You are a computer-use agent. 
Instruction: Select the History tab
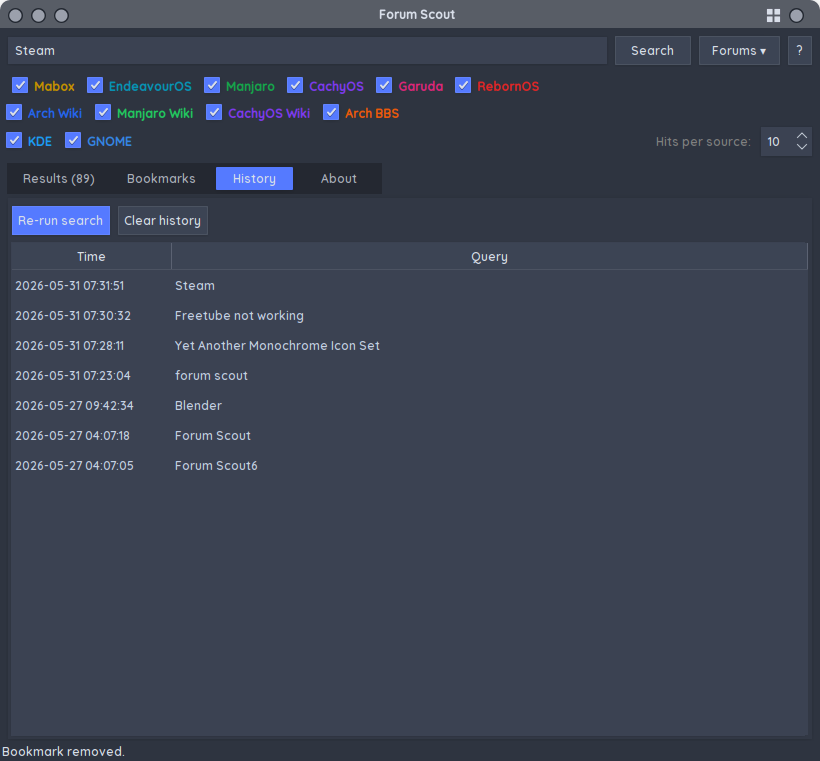(x=254, y=179)
